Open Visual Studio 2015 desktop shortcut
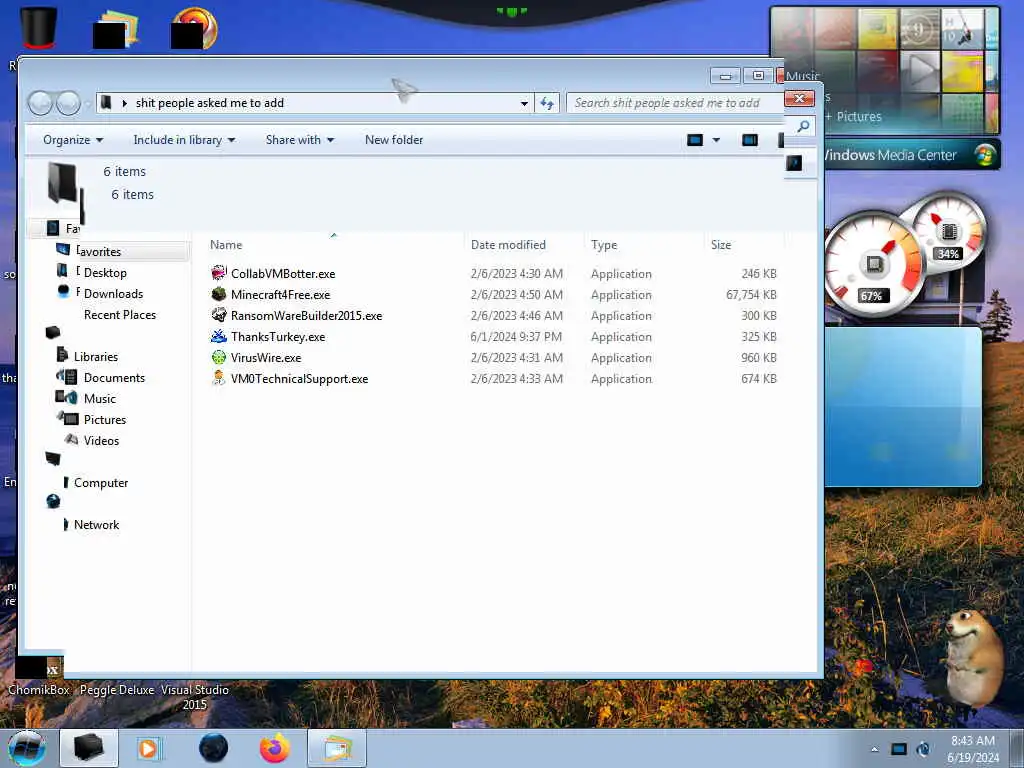Screen dimensions: 1024x768 tap(195, 697)
